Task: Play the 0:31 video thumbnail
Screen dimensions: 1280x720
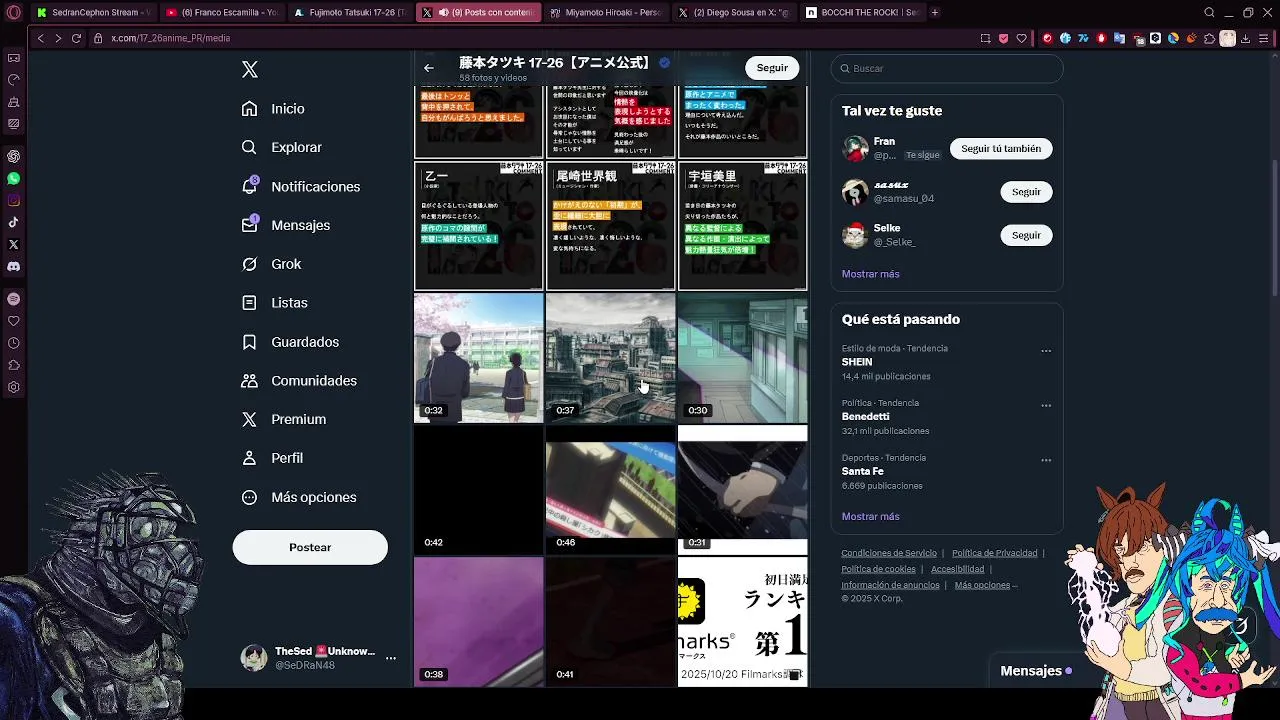Action: pos(742,490)
